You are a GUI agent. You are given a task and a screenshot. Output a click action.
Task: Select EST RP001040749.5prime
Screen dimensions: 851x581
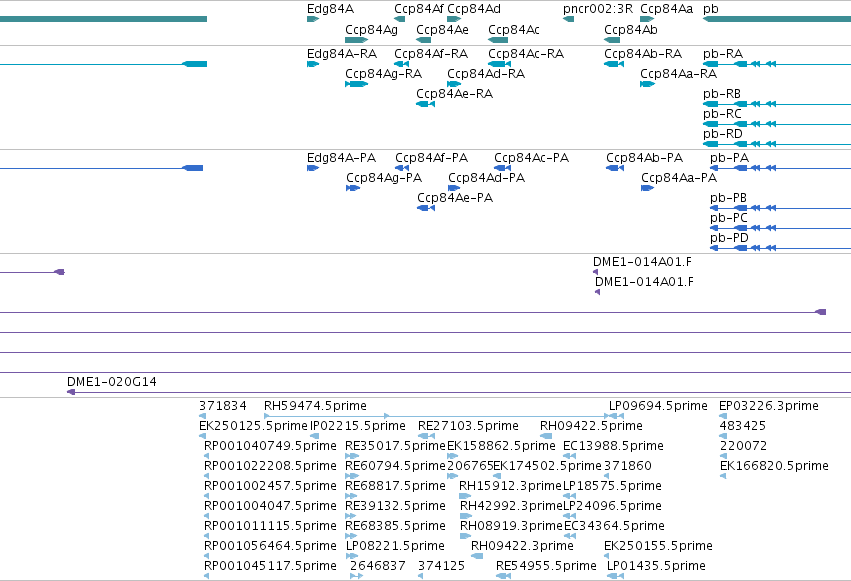(x=270, y=446)
